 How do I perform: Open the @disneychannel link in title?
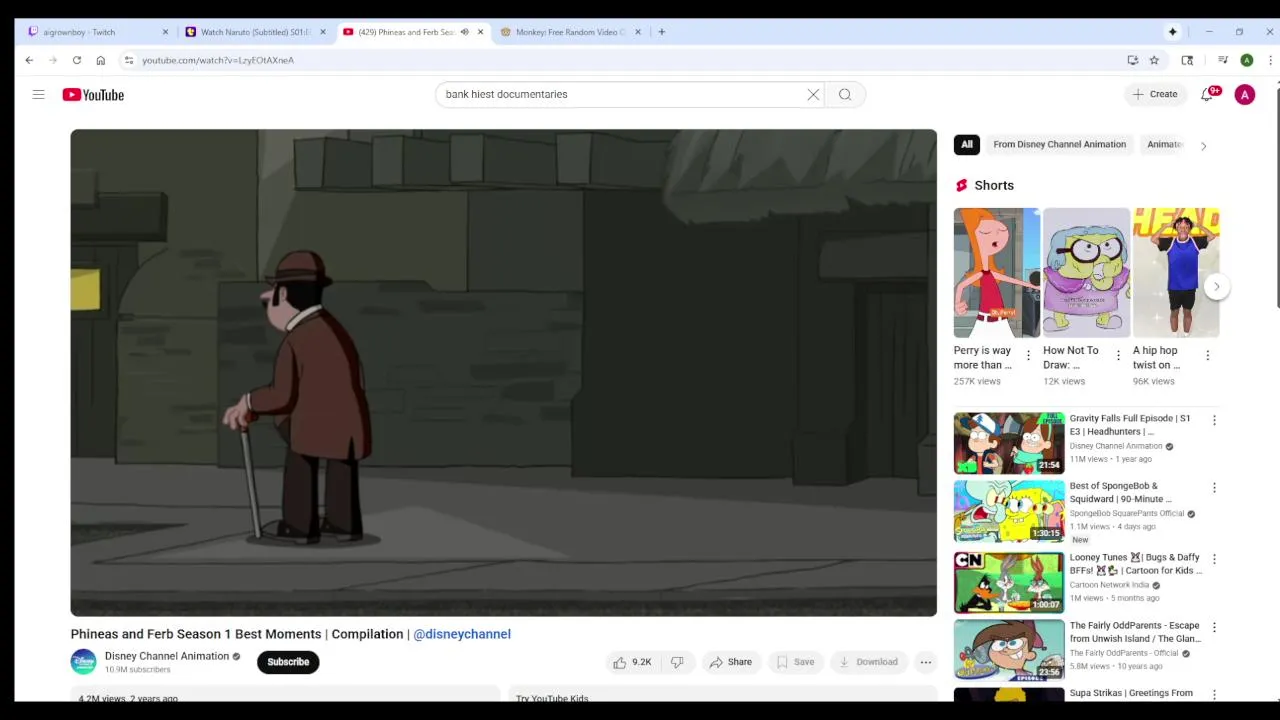click(x=462, y=634)
